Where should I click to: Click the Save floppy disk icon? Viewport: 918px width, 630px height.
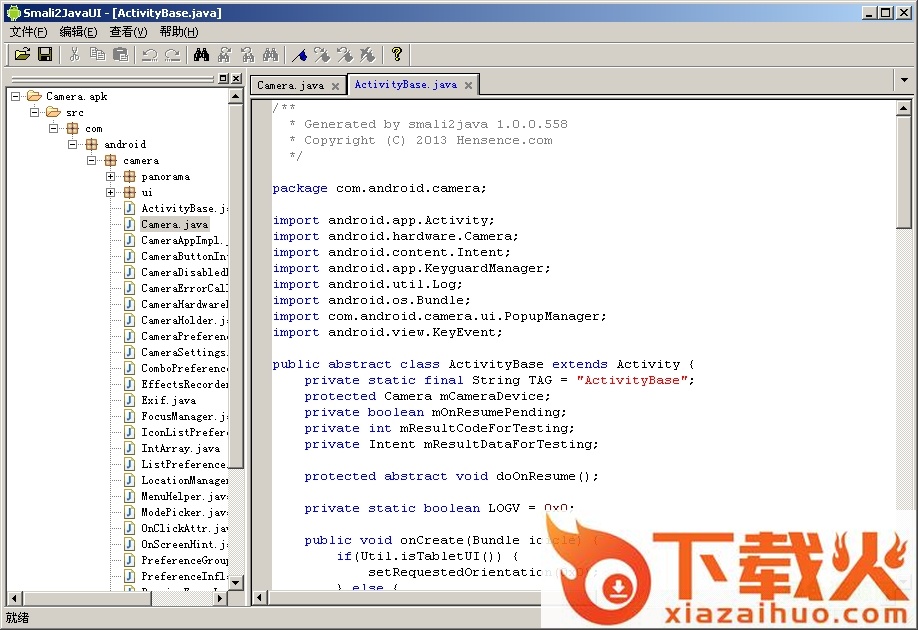tap(45, 54)
